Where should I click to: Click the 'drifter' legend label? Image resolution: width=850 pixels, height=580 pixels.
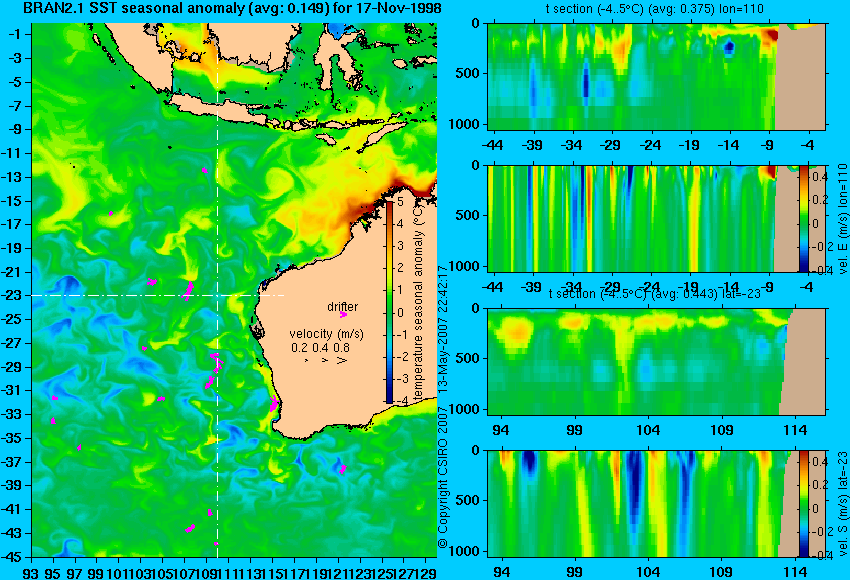pyautogui.click(x=343, y=307)
